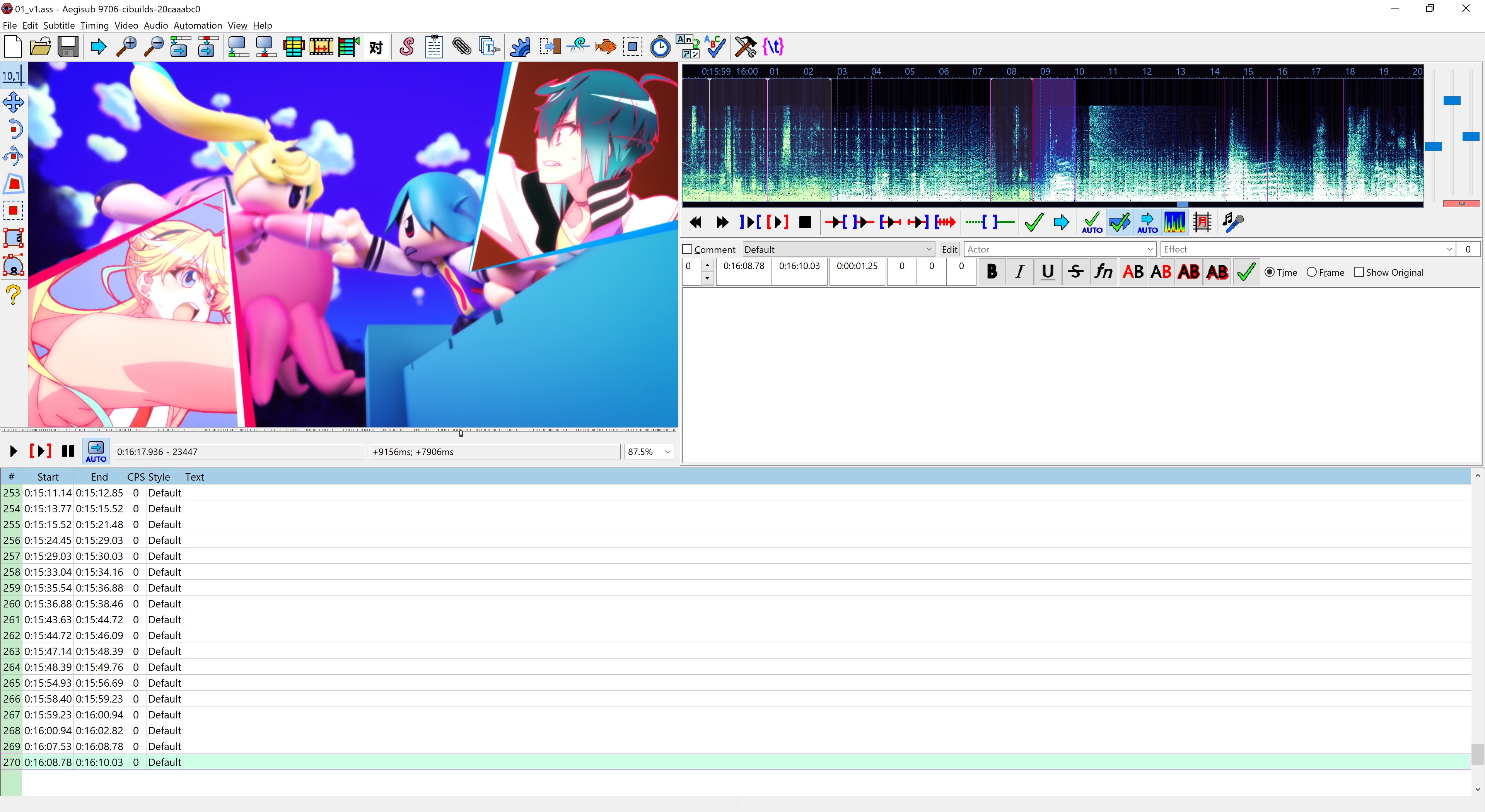Go to next line with audio blue arrow

1061,222
